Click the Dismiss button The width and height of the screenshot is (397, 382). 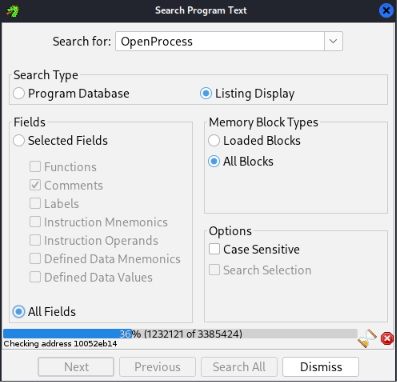321,367
